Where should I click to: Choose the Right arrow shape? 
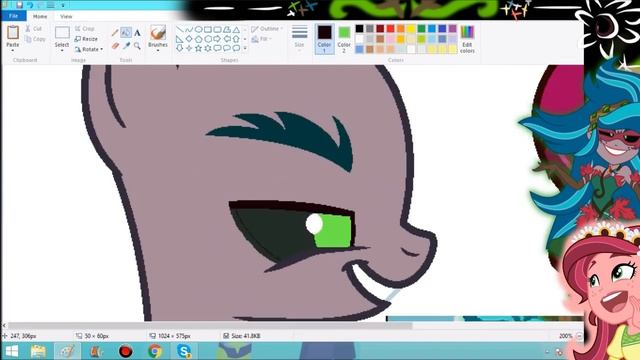click(x=217, y=39)
